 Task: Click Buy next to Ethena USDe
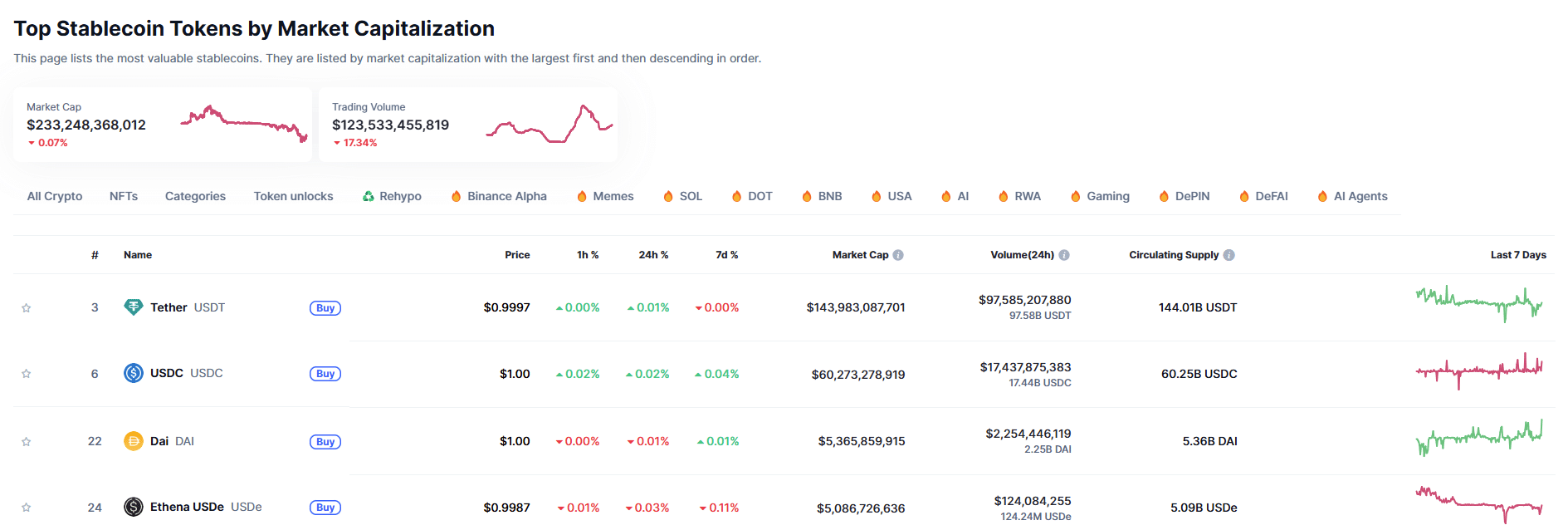(325, 508)
